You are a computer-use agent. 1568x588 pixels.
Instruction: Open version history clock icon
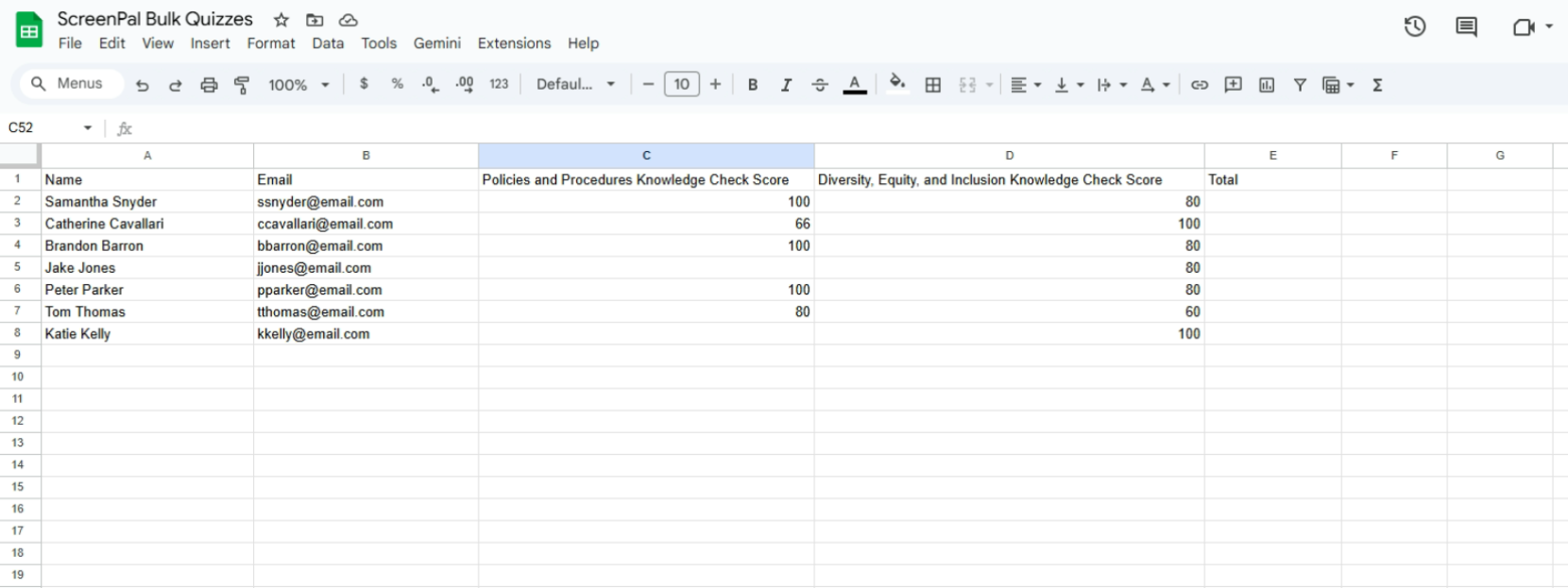point(1414,27)
